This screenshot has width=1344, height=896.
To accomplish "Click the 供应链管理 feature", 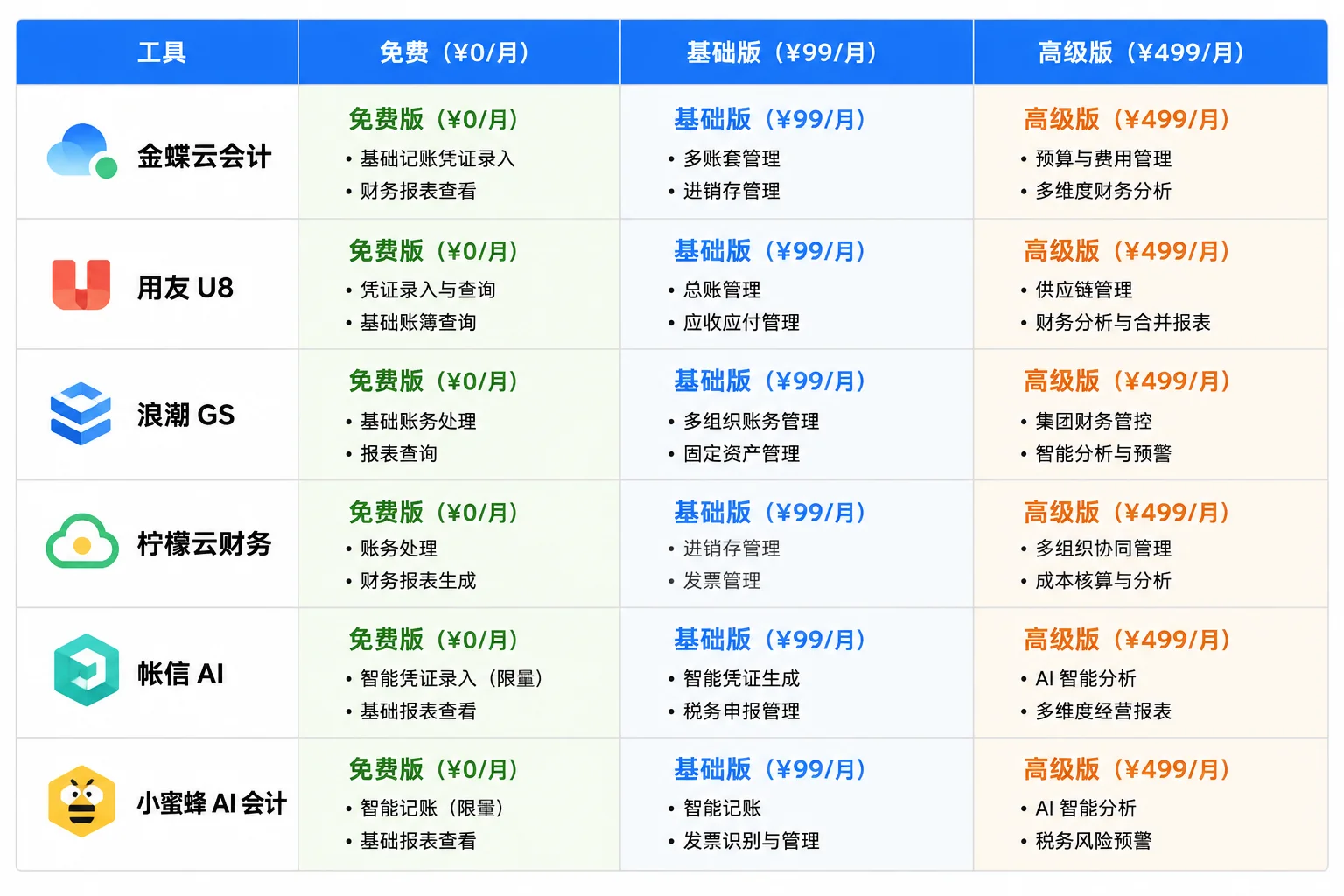I will tap(1084, 290).
